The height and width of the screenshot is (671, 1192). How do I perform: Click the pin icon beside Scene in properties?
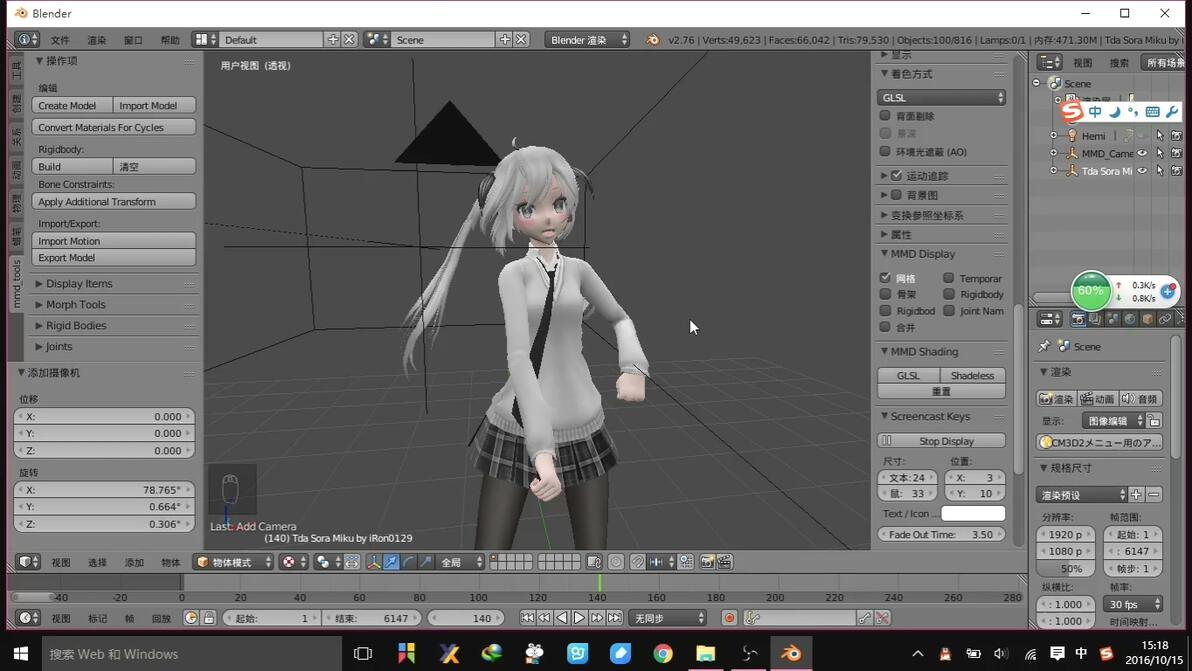tap(1045, 346)
